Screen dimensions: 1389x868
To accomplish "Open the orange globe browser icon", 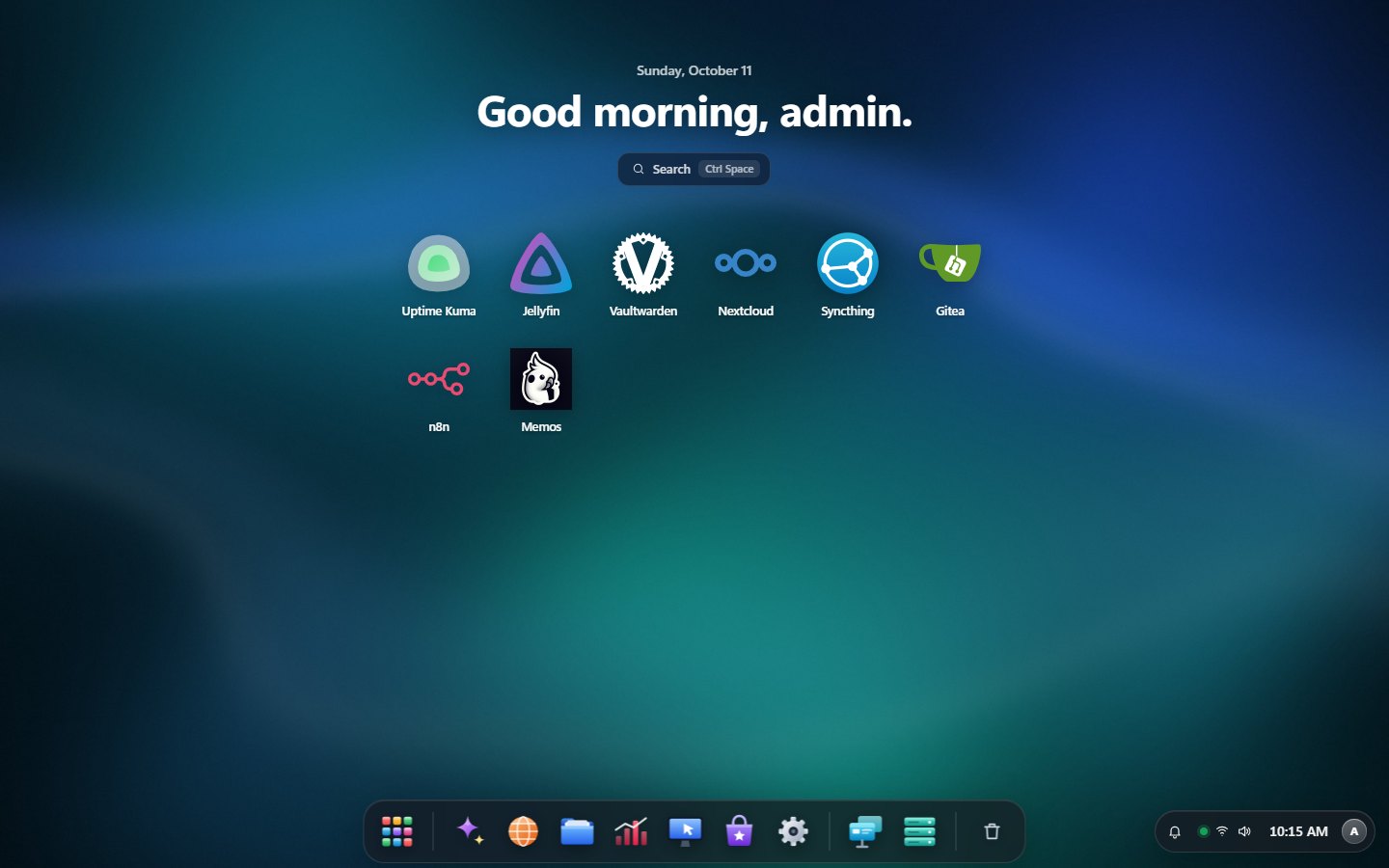I will tap(523, 831).
